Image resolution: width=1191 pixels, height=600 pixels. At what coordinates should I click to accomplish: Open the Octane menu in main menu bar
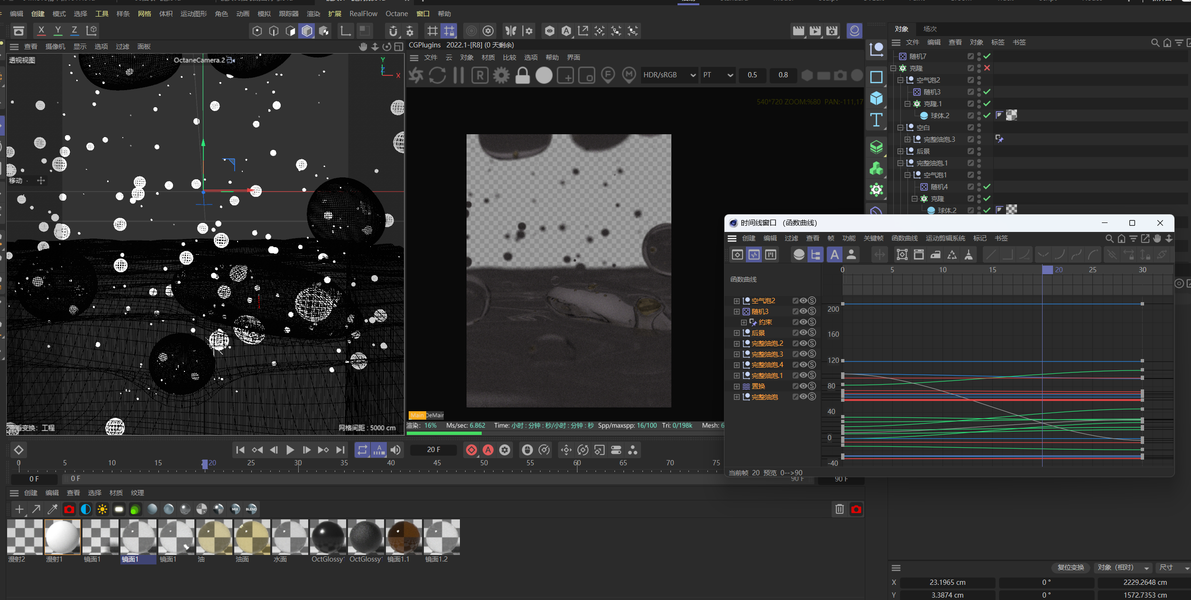pyautogui.click(x=396, y=14)
